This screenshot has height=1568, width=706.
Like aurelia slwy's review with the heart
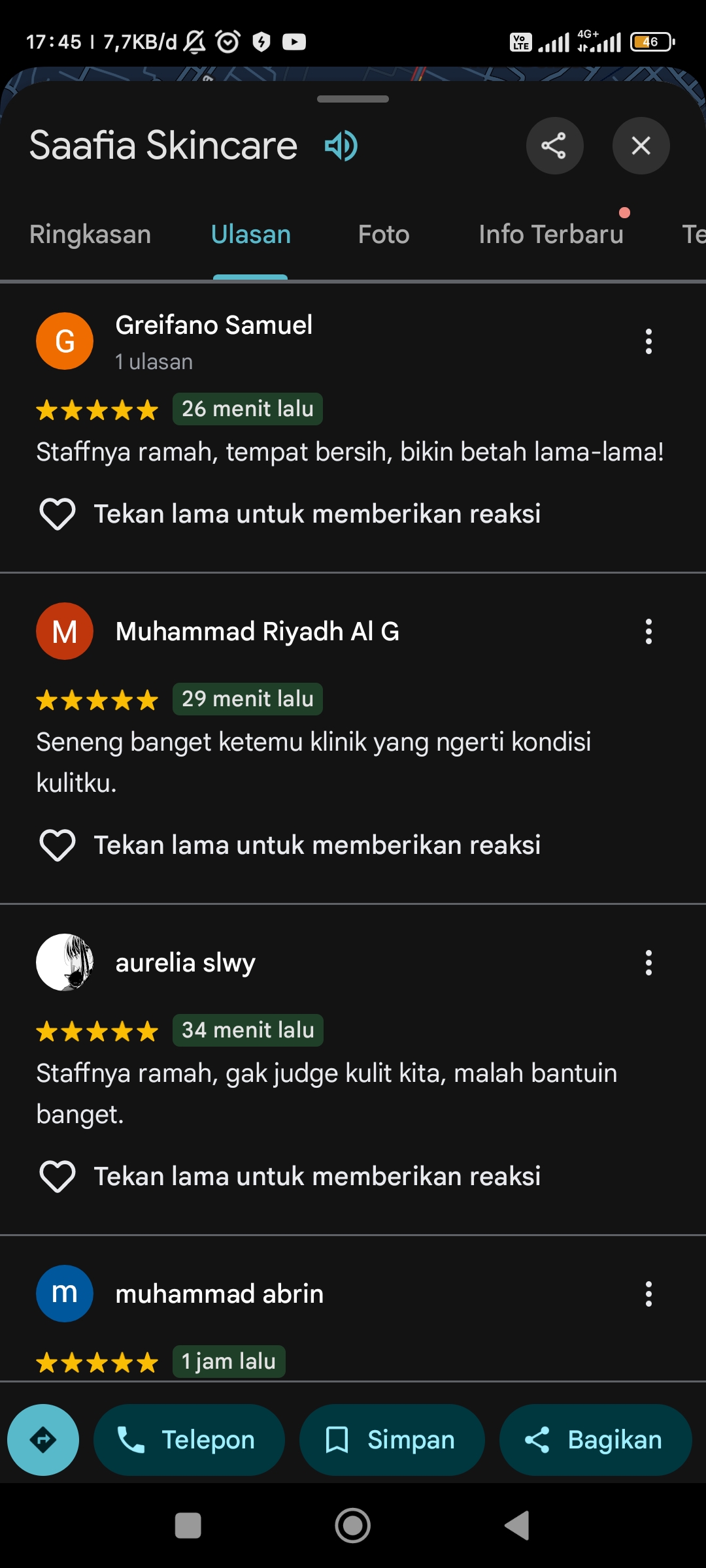click(x=58, y=1177)
